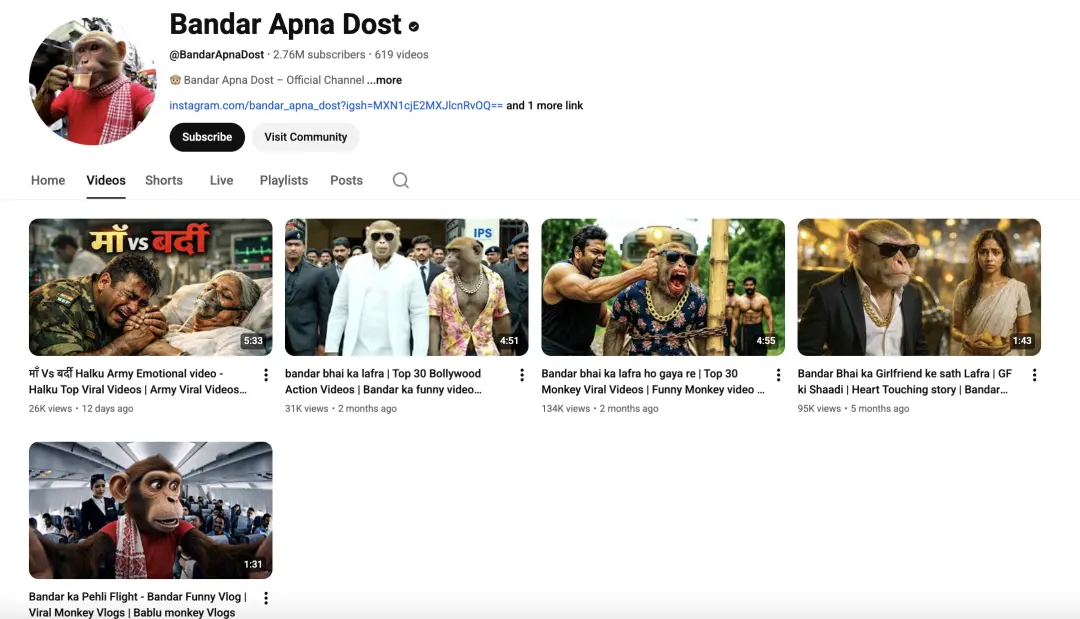Open options menu for Bollywood Action Videos video
The height and width of the screenshot is (619, 1080).
coord(522,375)
